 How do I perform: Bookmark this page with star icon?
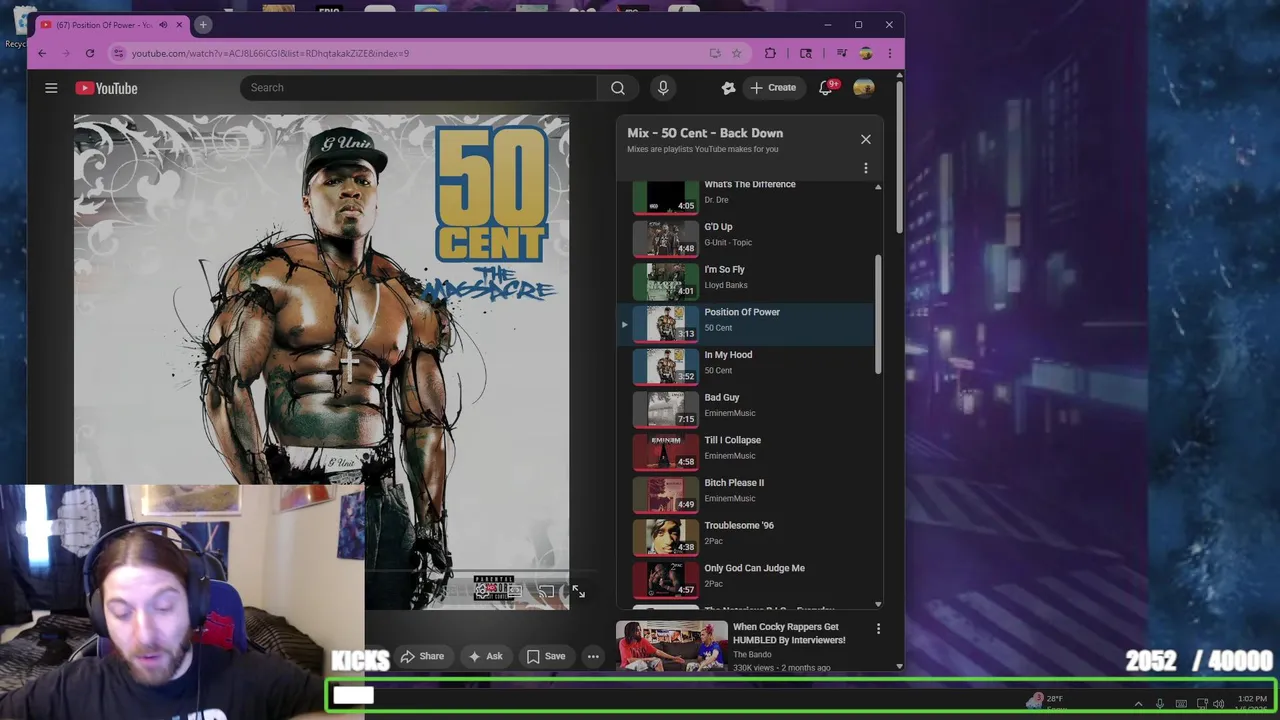(737, 53)
